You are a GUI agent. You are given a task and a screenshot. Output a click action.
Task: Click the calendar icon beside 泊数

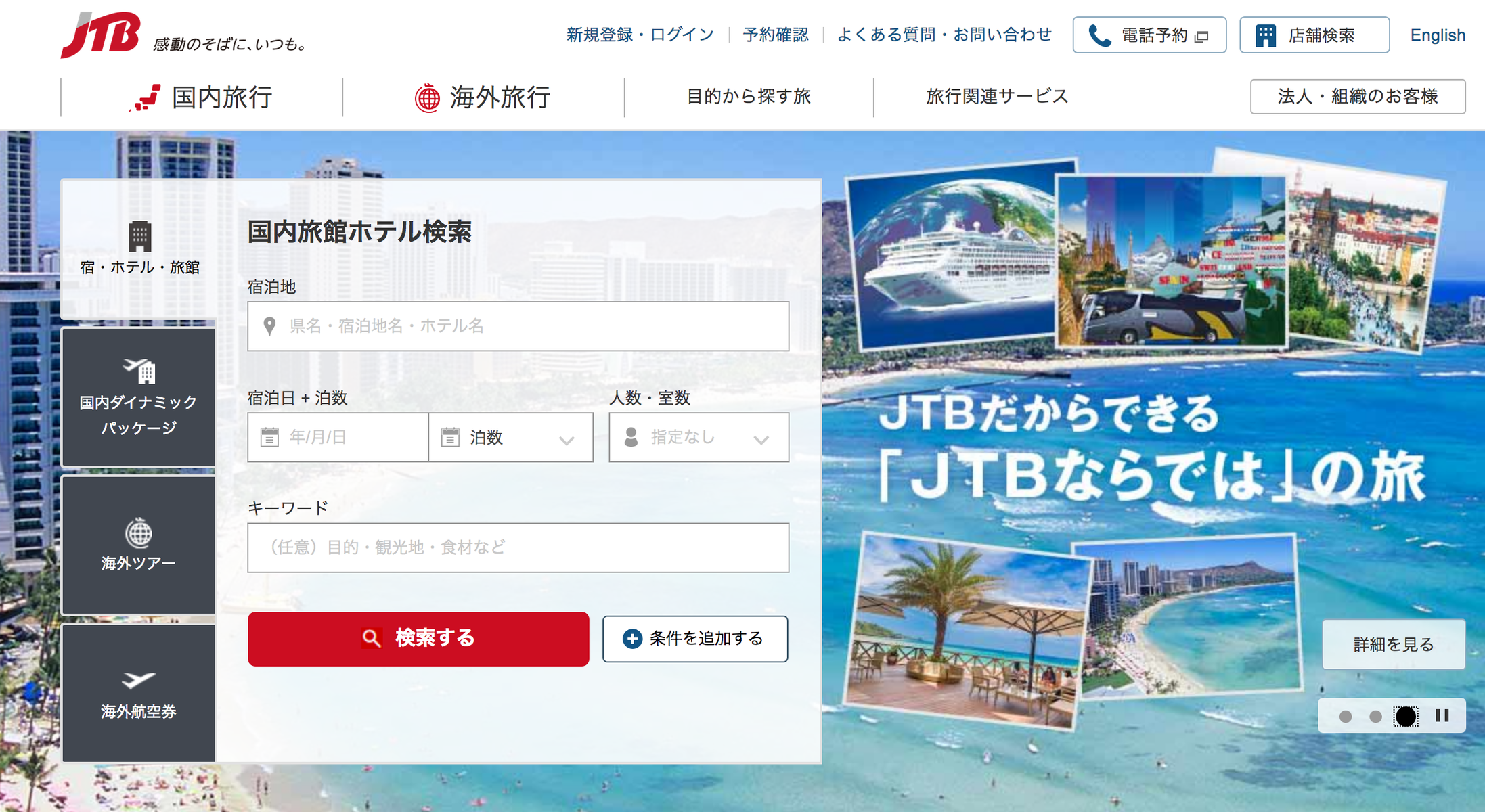(x=450, y=437)
